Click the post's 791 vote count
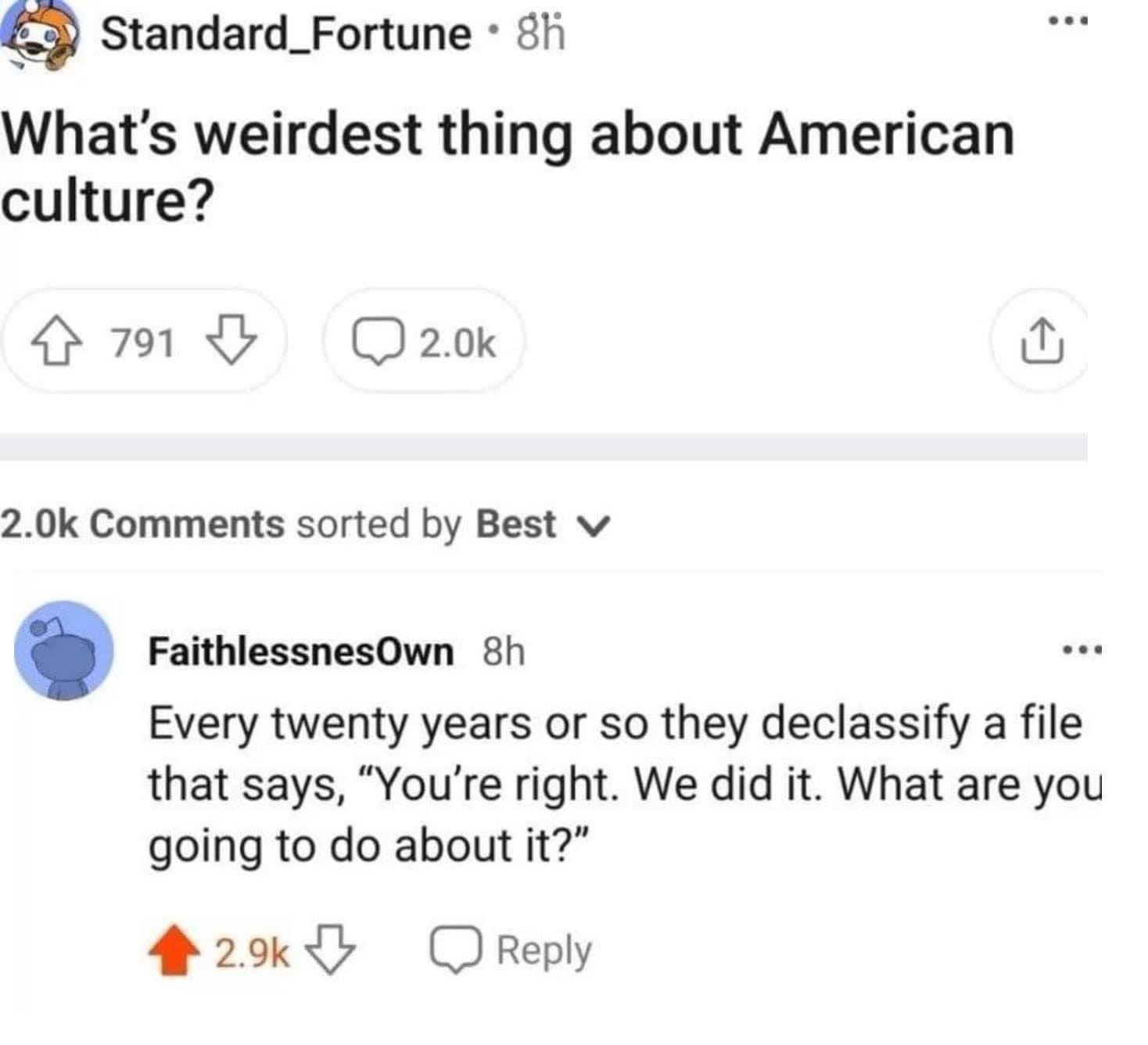This screenshot has width=1148, height=1045. [142, 343]
